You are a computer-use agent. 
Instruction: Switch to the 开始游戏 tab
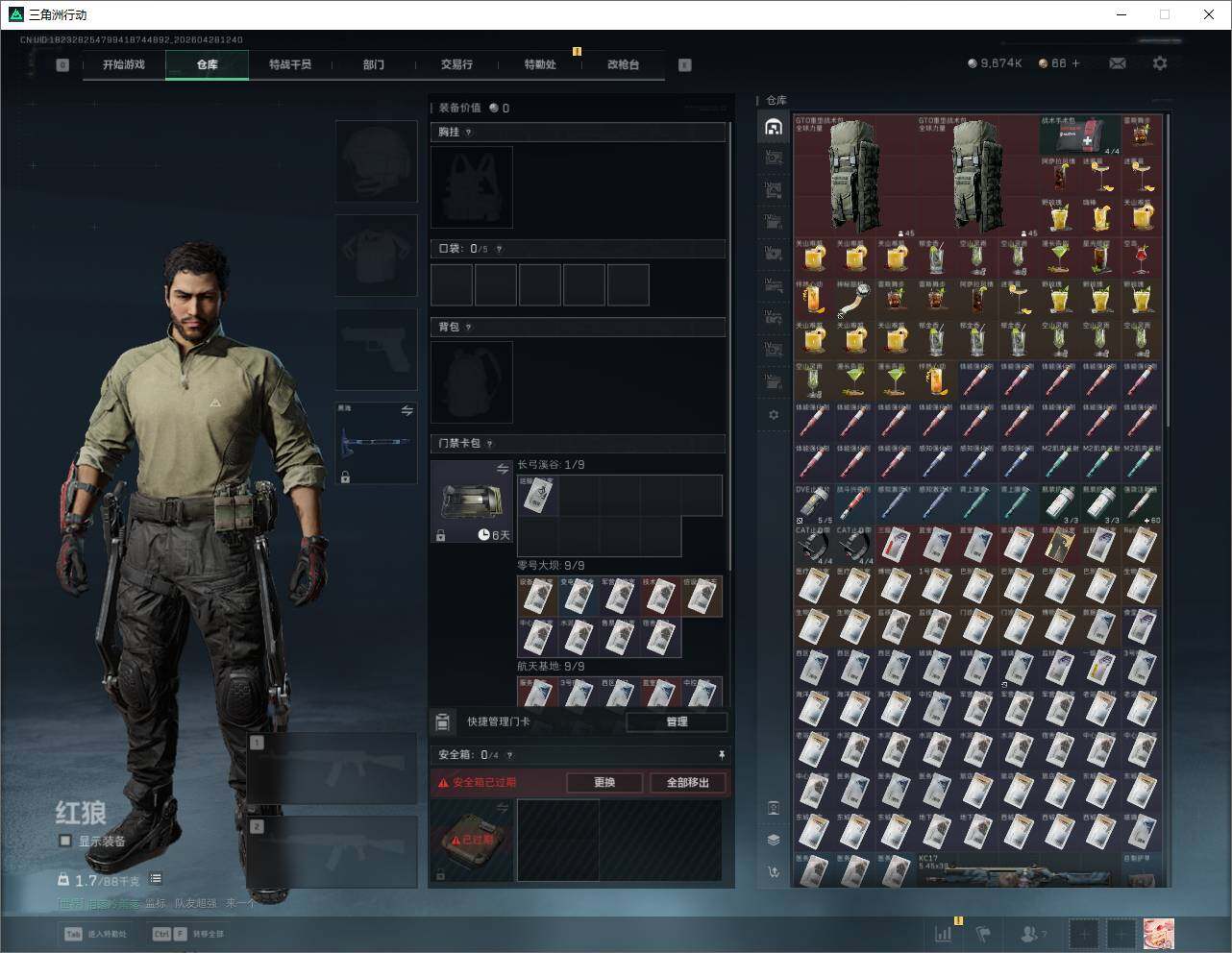pyautogui.click(x=124, y=64)
